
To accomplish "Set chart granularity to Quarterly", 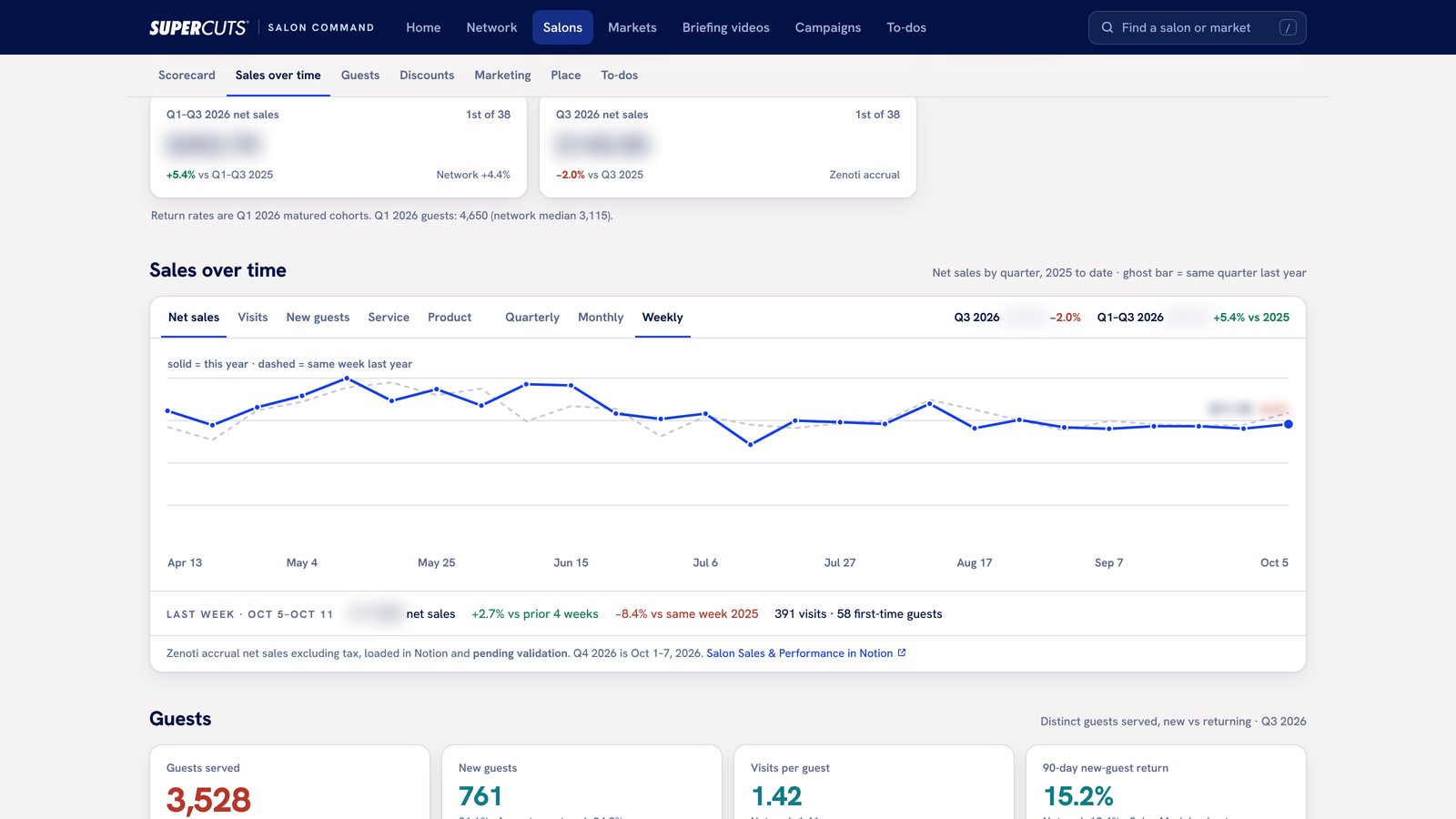I will point(532,318).
